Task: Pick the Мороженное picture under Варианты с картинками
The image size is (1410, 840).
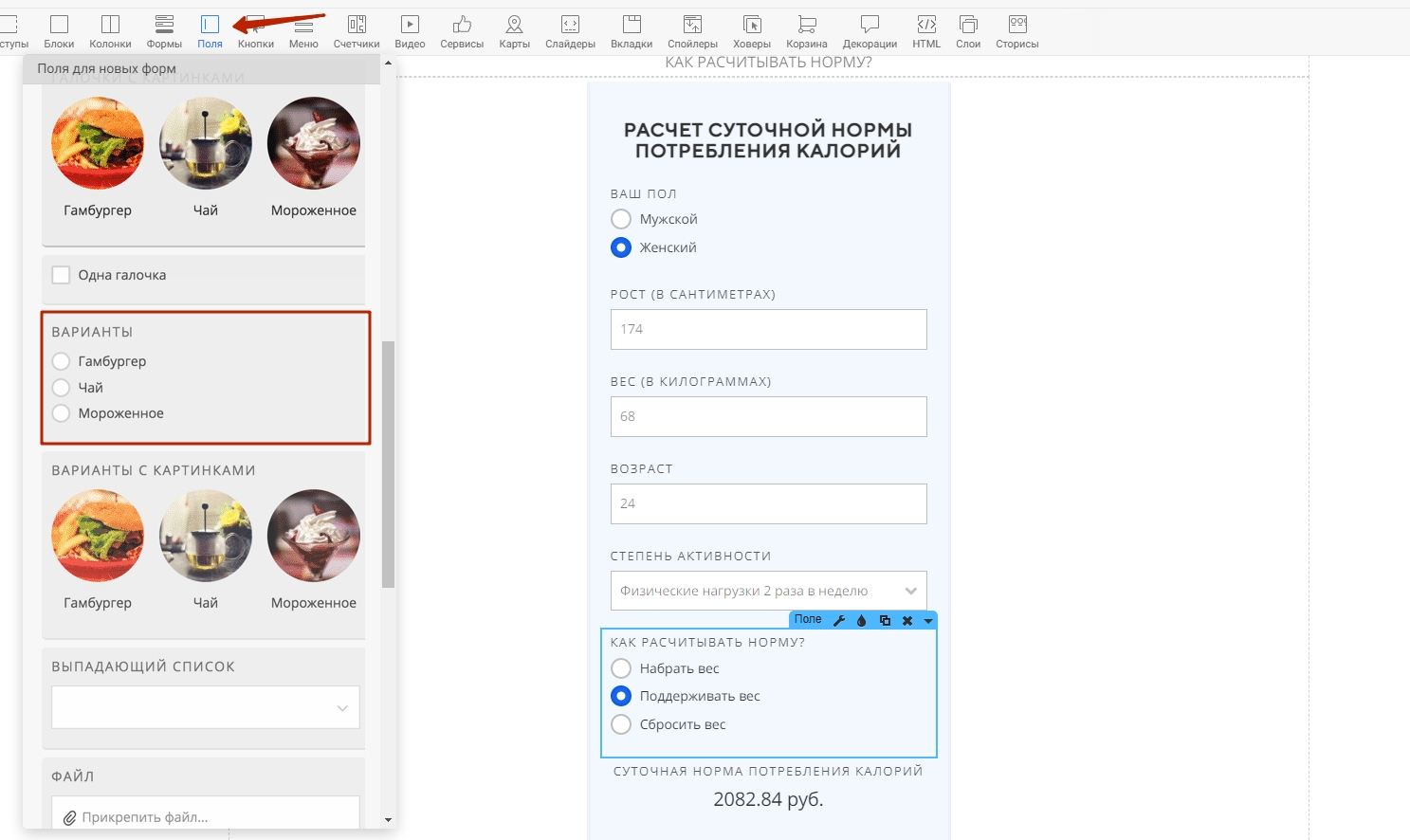Action: pos(314,536)
